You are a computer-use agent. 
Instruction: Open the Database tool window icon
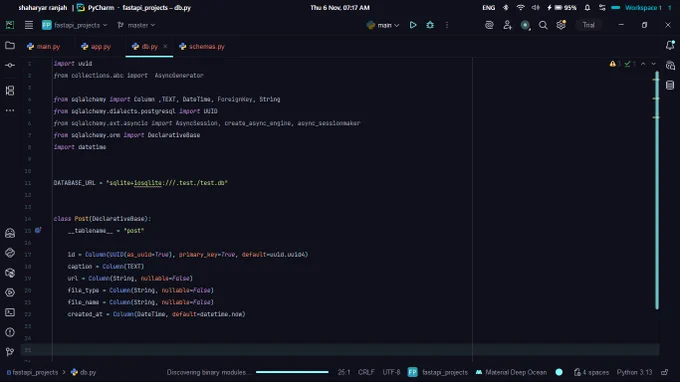coord(670,85)
